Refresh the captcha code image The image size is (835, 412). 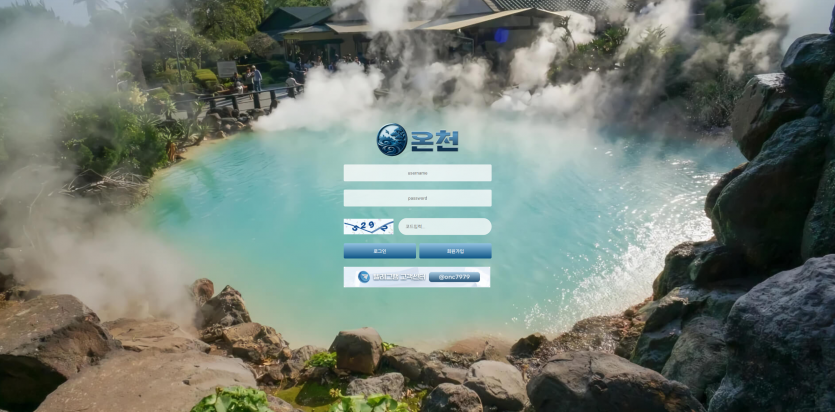(368, 227)
